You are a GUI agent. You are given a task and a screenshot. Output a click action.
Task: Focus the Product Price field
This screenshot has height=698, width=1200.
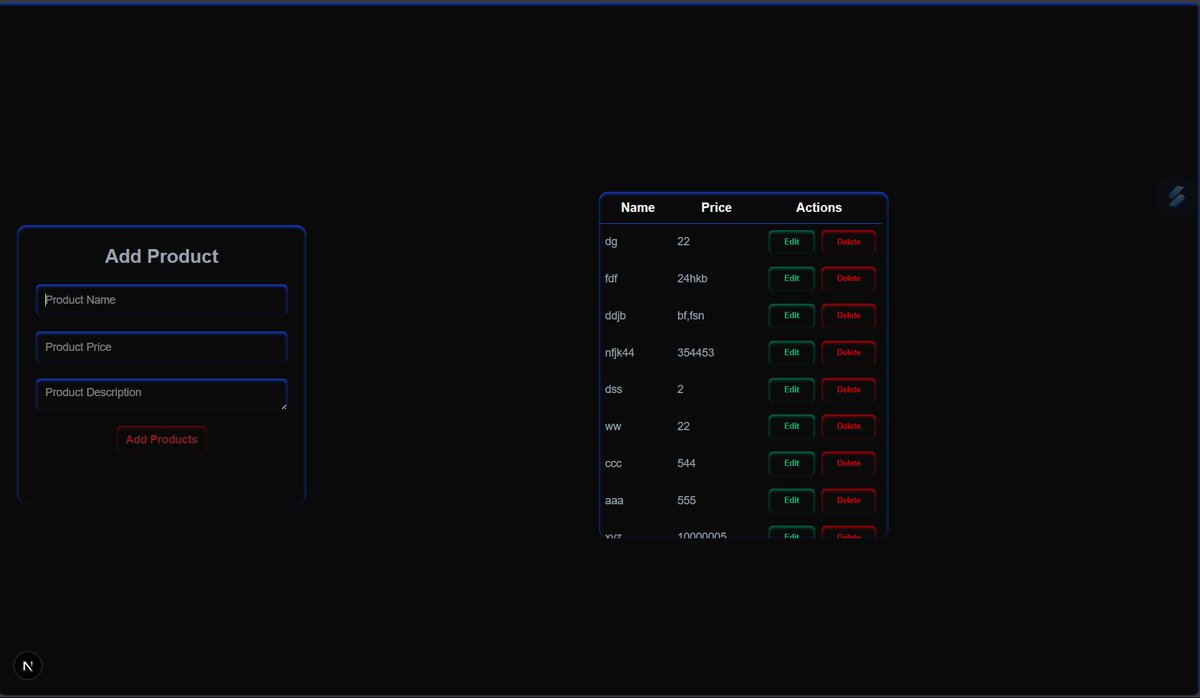[162, 347]
